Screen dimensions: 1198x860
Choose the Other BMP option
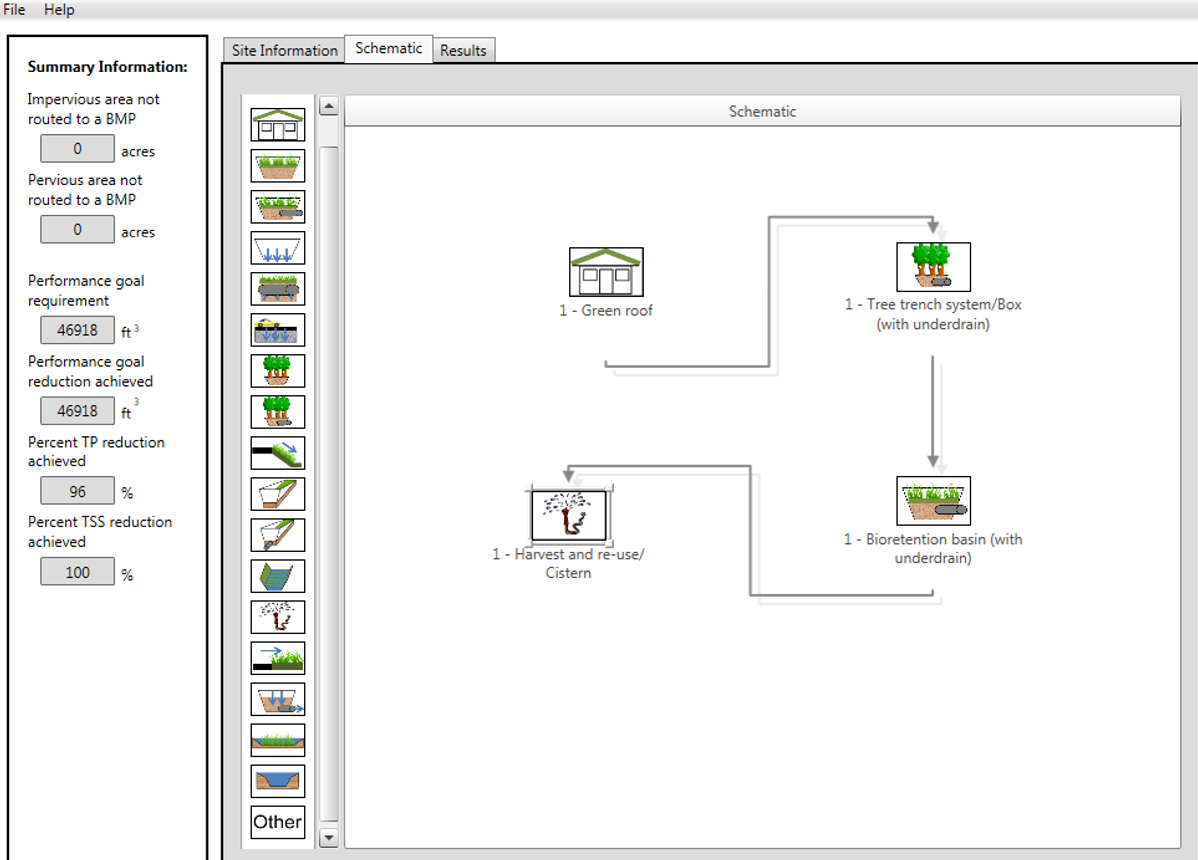(x=277, y=822)
